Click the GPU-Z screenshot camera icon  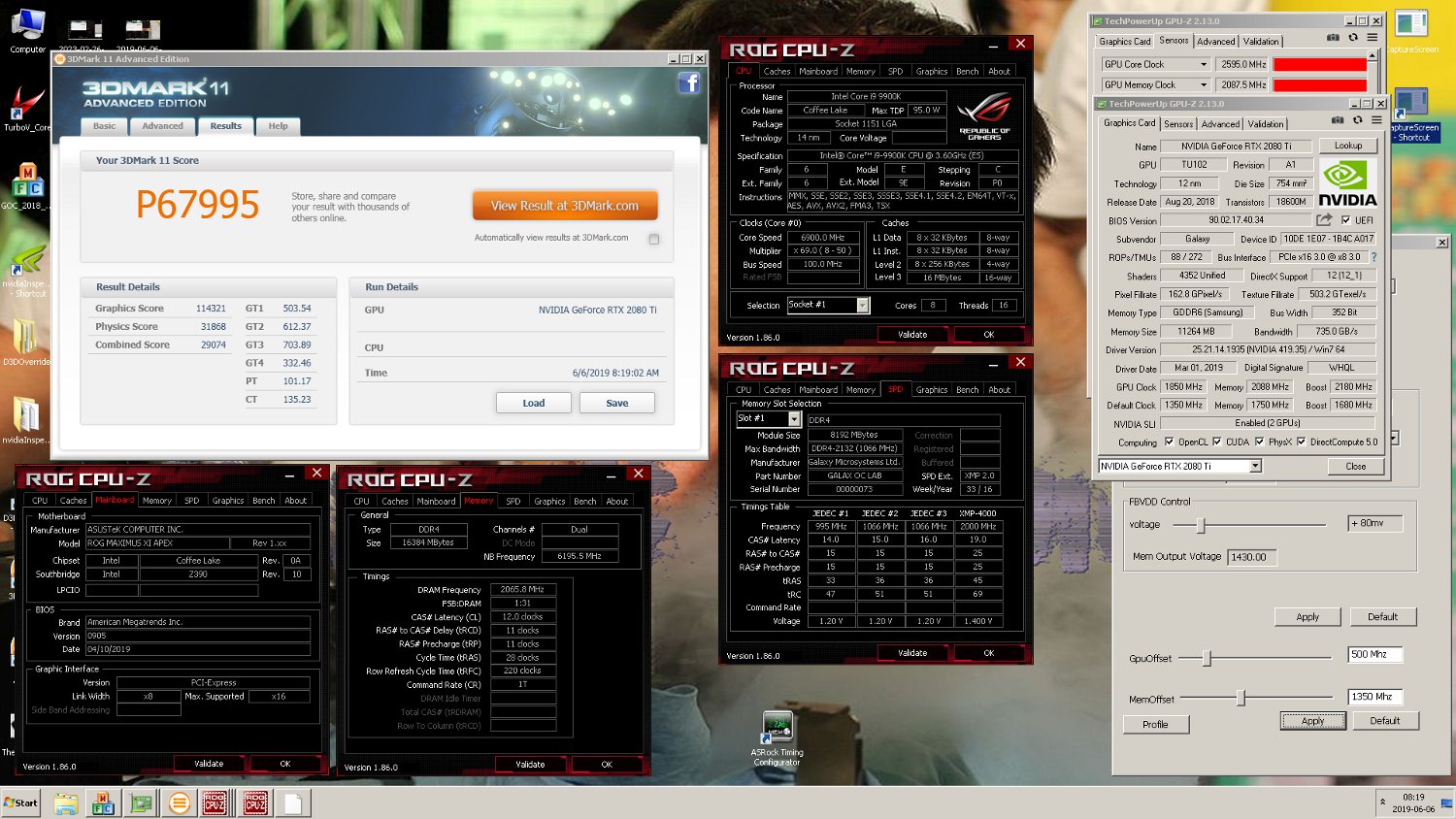coord(1338,120)
